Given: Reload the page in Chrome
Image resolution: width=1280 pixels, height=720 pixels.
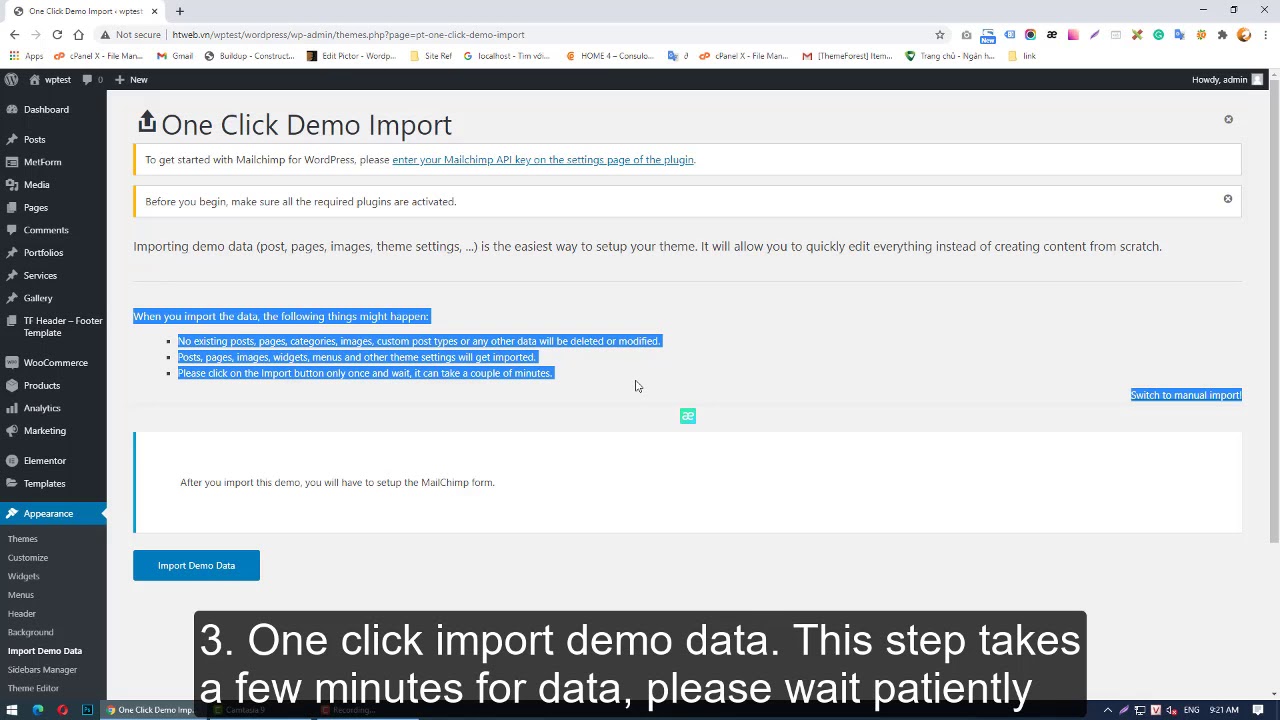Looking at the screenshot, I should 57,35.
